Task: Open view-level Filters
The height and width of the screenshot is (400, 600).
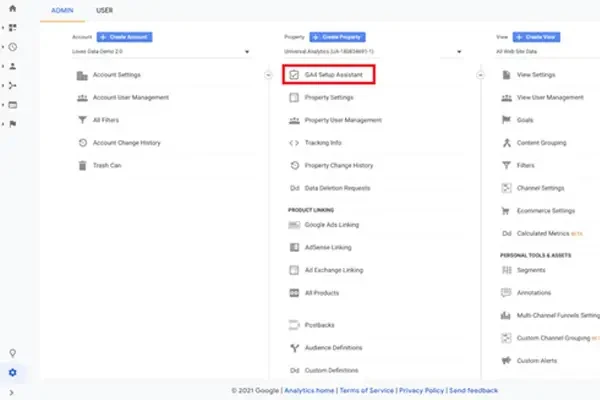Action: pos(525,165)
